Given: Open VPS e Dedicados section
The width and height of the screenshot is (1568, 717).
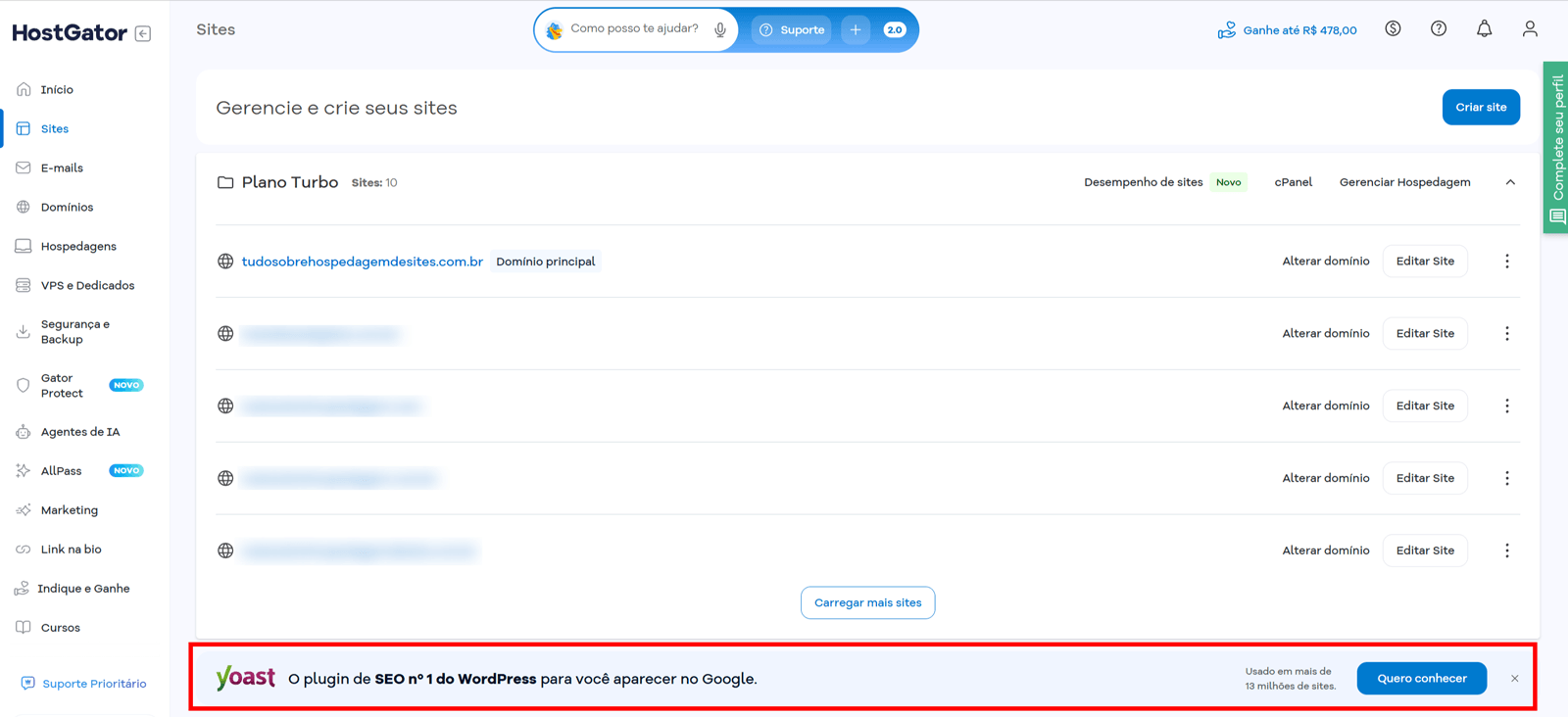Looking at the screenshot, I should (87, 285).
